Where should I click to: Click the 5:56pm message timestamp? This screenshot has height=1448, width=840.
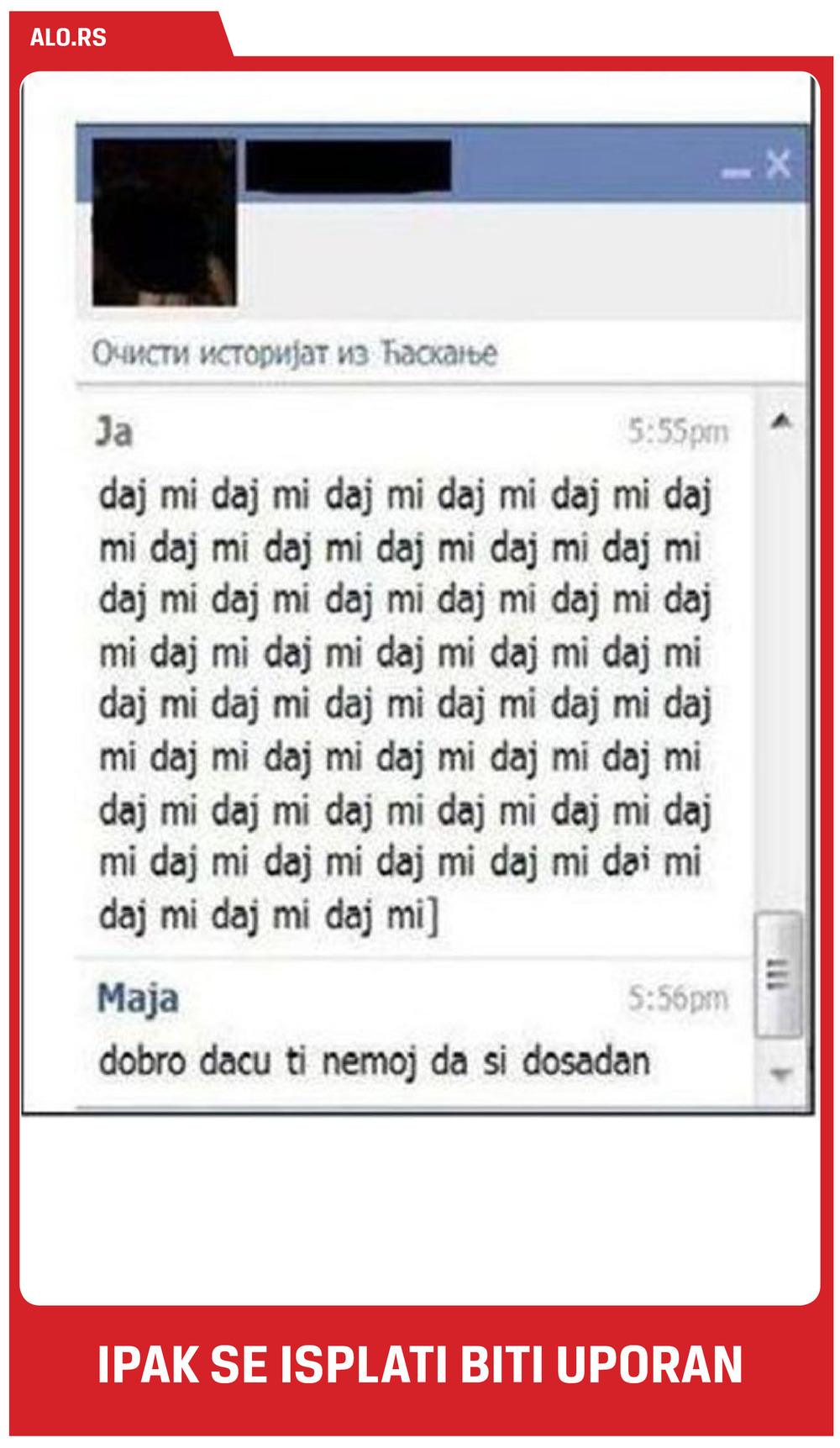pos(678,998)
